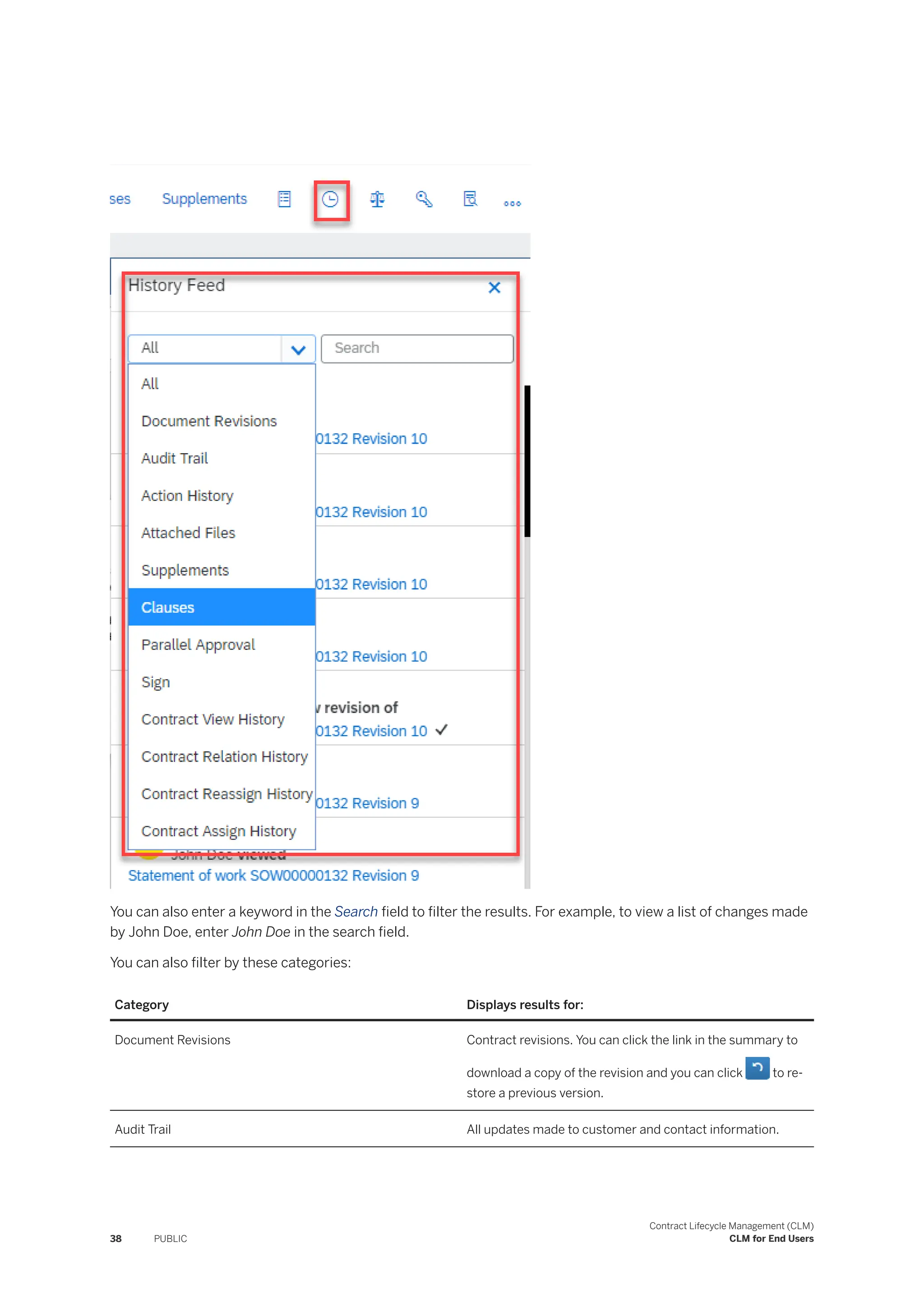Screen dimensions: 924x1307
Task: Click the PUBLIC footer label
Action: coord(170,1239)
